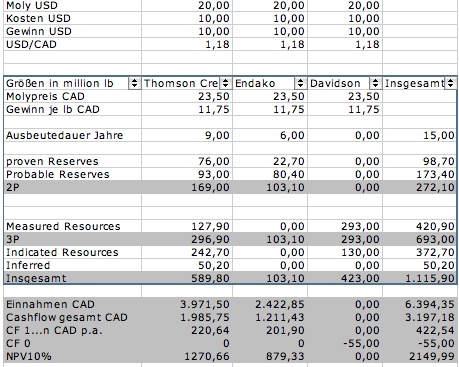The width and height of the screenshot is (459, 367).
Task: Select the 'Kosten USD' label cell
Action: click(72, 18)
